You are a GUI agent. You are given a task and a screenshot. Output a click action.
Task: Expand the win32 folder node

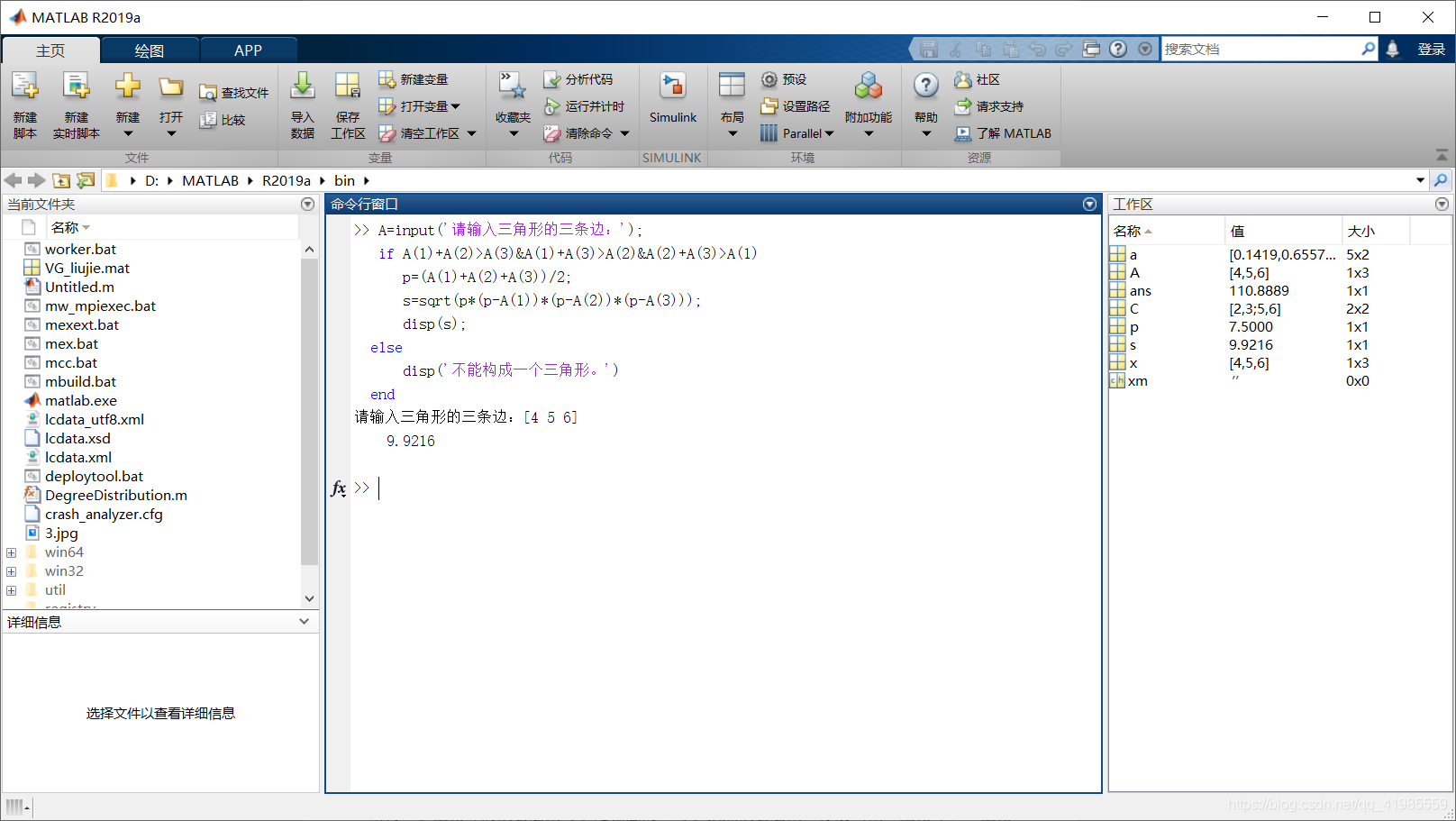(x=11, y=571)
